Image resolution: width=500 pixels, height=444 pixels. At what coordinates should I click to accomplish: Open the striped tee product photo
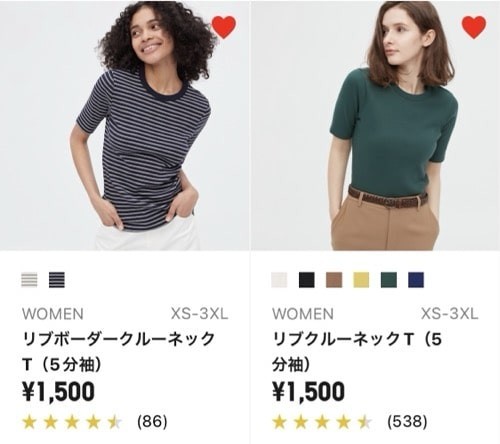[x=125, y=125]
